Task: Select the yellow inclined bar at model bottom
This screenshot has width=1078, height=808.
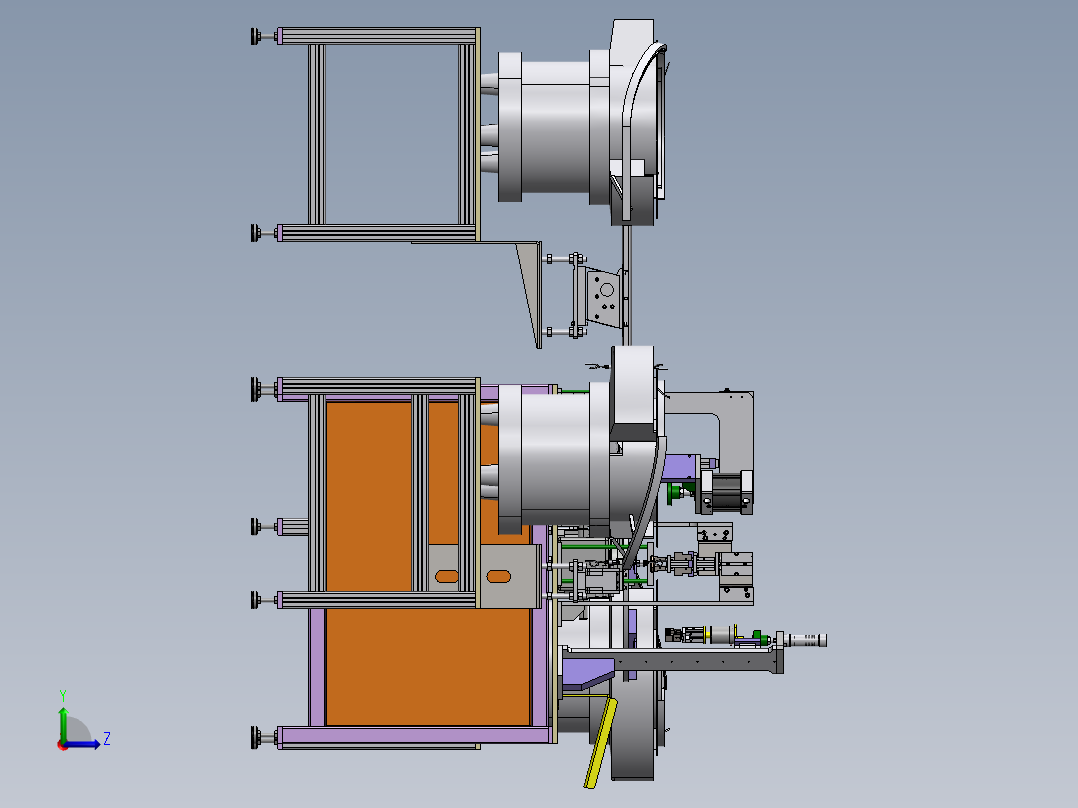Action: (600, 743)
